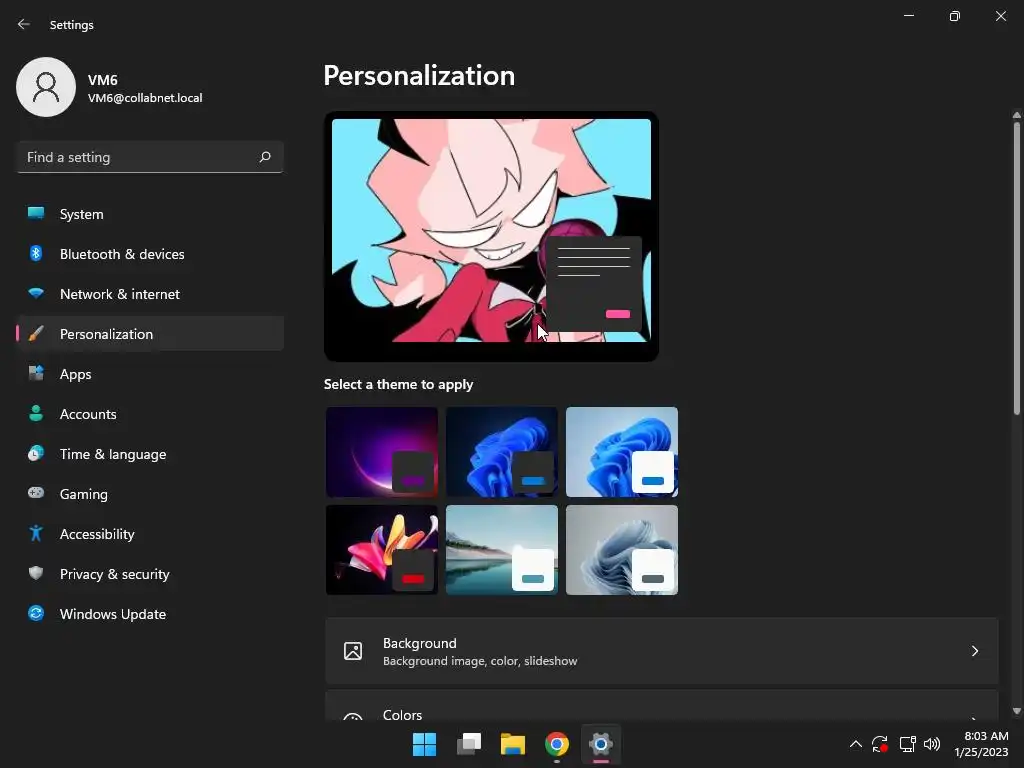Image resolution: width=1024 pixels, height=768 pixels.
Task: Apply the gray flow light theme
Action: pyautogui.click(x=622, y=550)
